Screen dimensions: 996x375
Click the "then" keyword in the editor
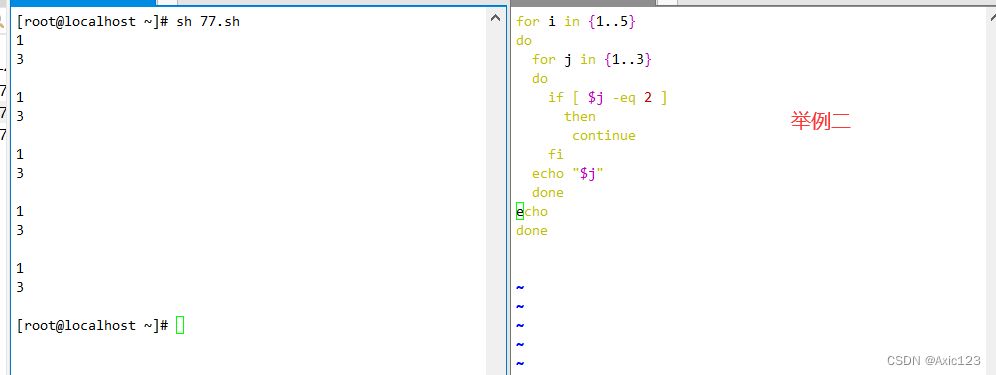pos(579,116)
